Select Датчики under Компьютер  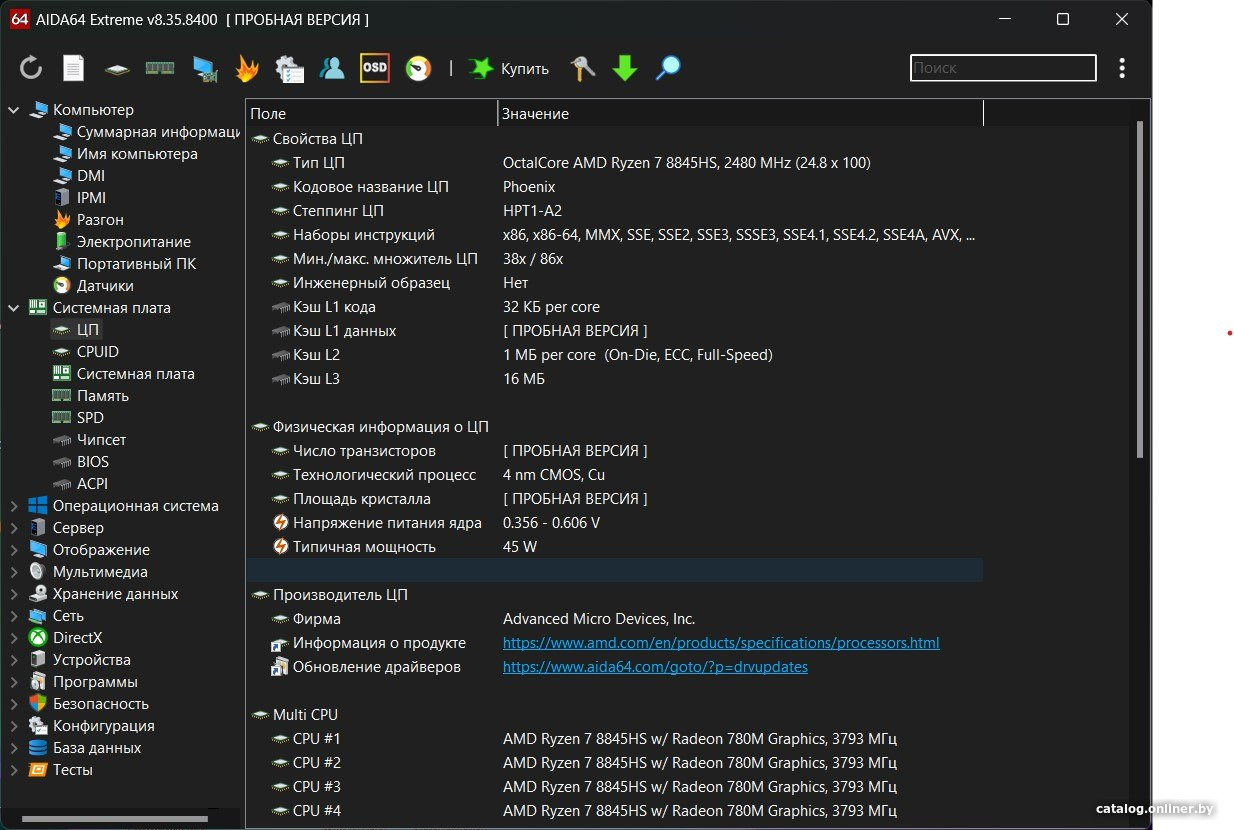pyautogui.click(x=105, y=286)
